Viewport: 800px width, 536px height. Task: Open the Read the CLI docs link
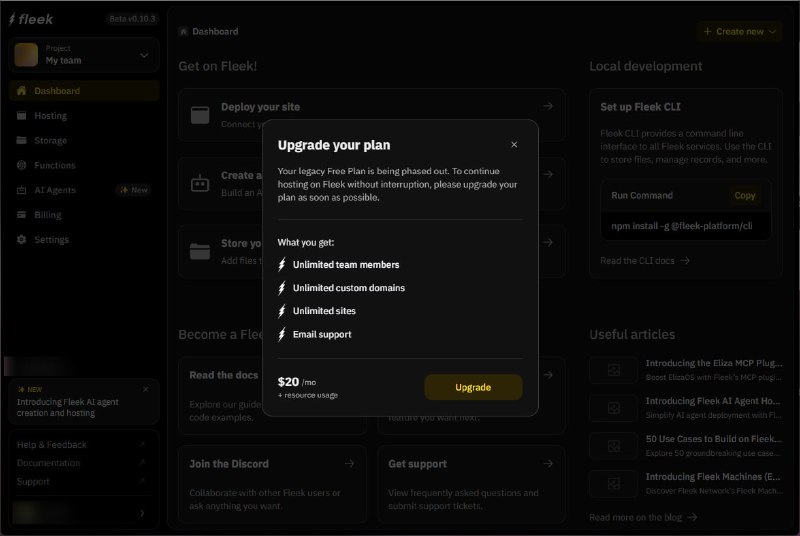pos(645,261)
